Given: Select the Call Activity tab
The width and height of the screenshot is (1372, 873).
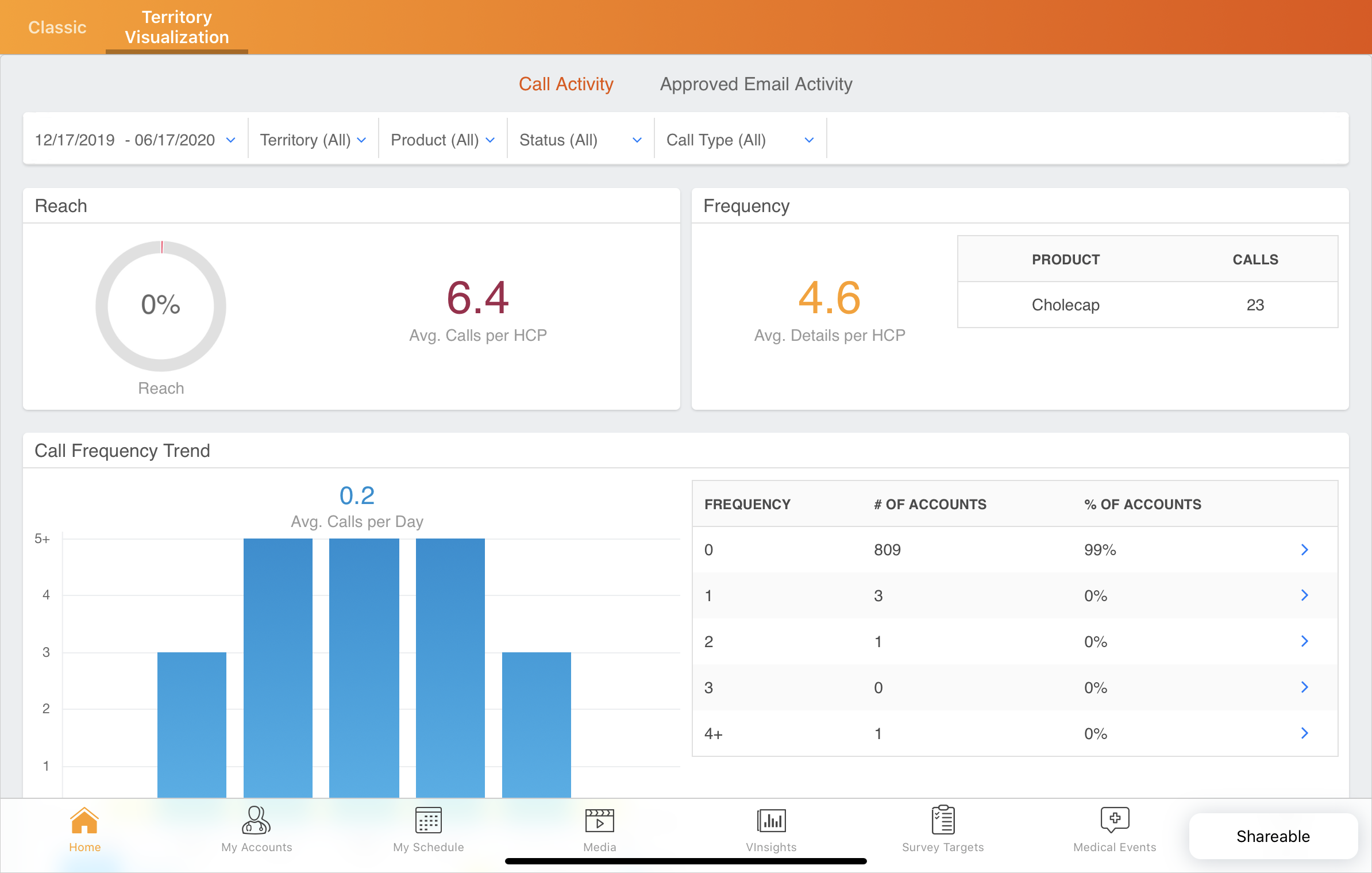Looking at the screenshot, I should tap(566, 84).
